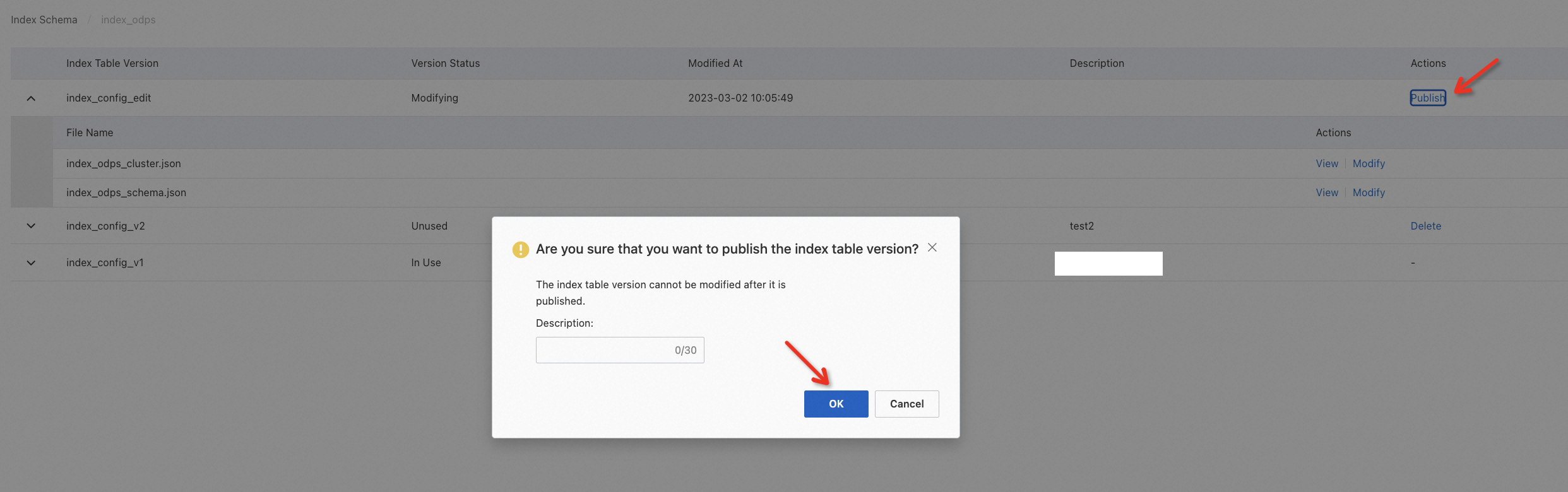Focus the Description input field in dialog
1568x492 pixels.
[620, 350]
